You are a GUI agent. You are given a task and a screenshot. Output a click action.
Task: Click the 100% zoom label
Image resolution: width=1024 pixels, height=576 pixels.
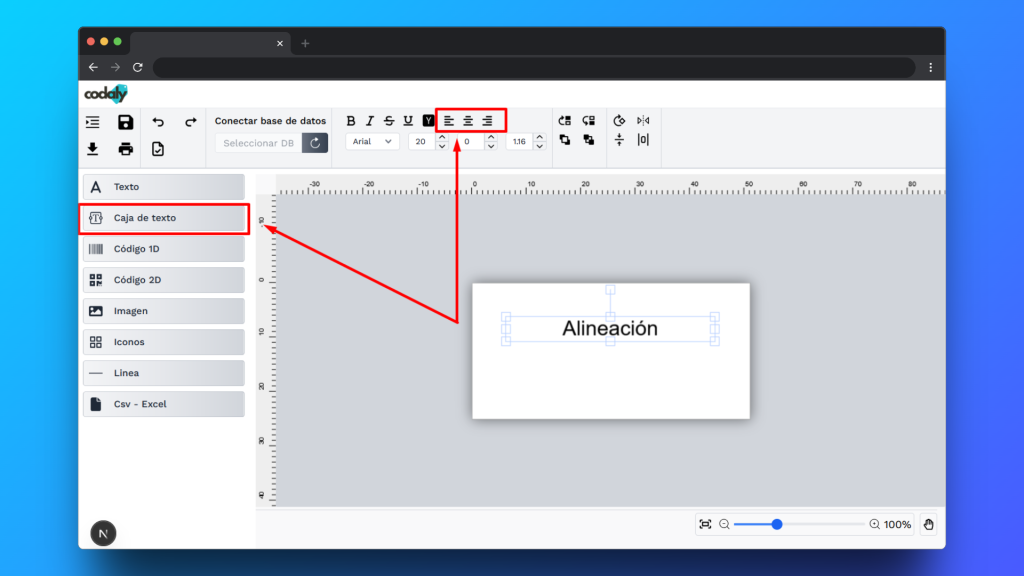pyautogui.click(x=897, y=524)
